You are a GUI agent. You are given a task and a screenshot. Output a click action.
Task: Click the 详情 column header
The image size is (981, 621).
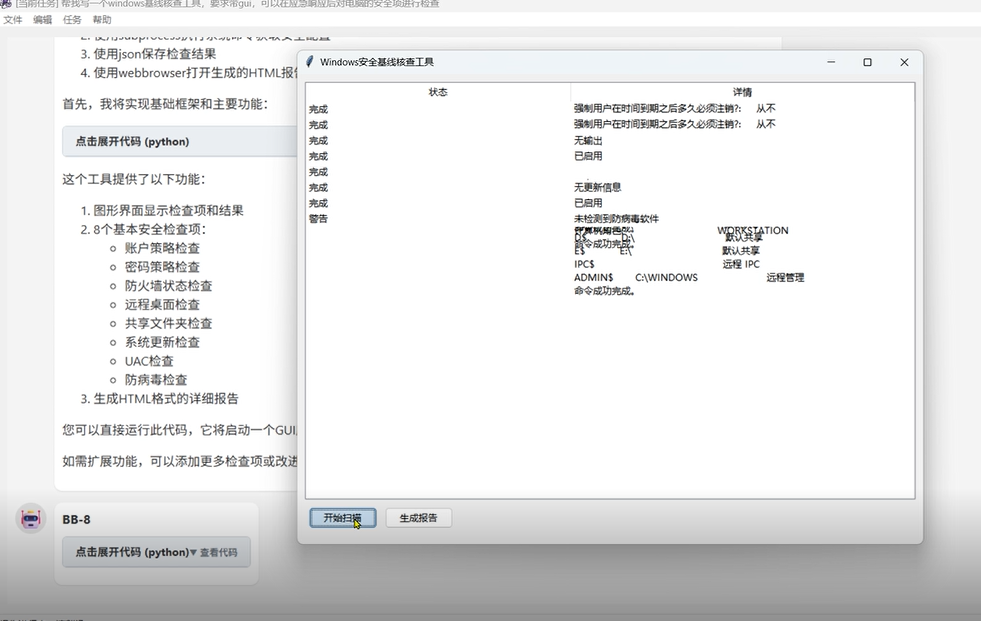pyautogui.click(x=743, y=92)
